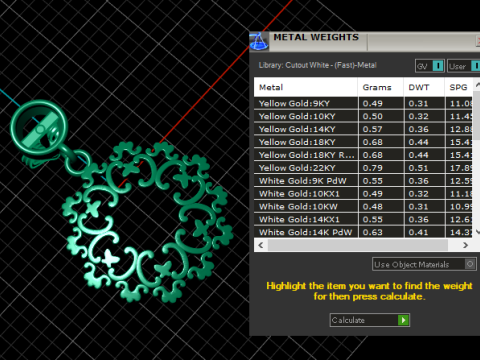
Task: Select the White Gold:14K PdW row
Action: [363, 232]
